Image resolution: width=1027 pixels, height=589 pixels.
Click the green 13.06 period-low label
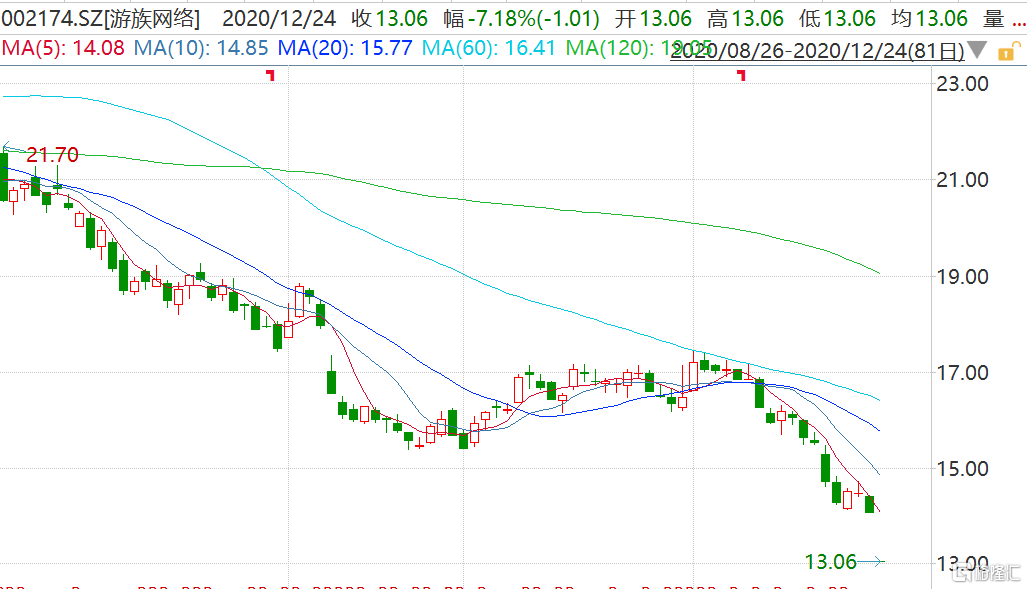click(831, 561)
